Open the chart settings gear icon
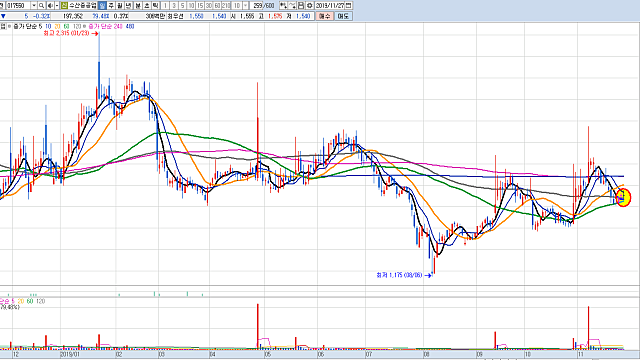Image resolution: width=640 pixels, height=360 pixels. 309,5
